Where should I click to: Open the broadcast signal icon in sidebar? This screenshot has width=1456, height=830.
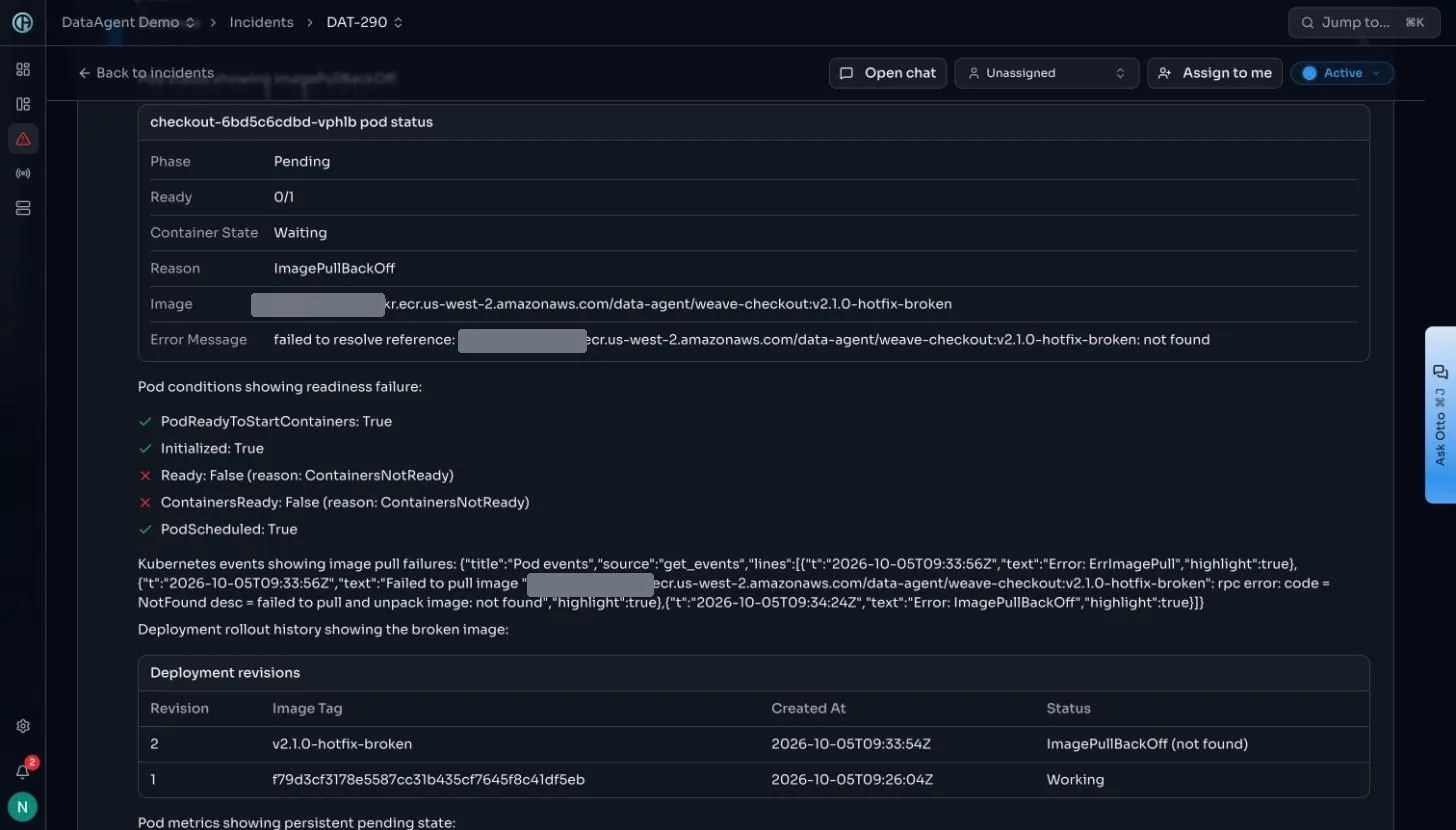23,174
